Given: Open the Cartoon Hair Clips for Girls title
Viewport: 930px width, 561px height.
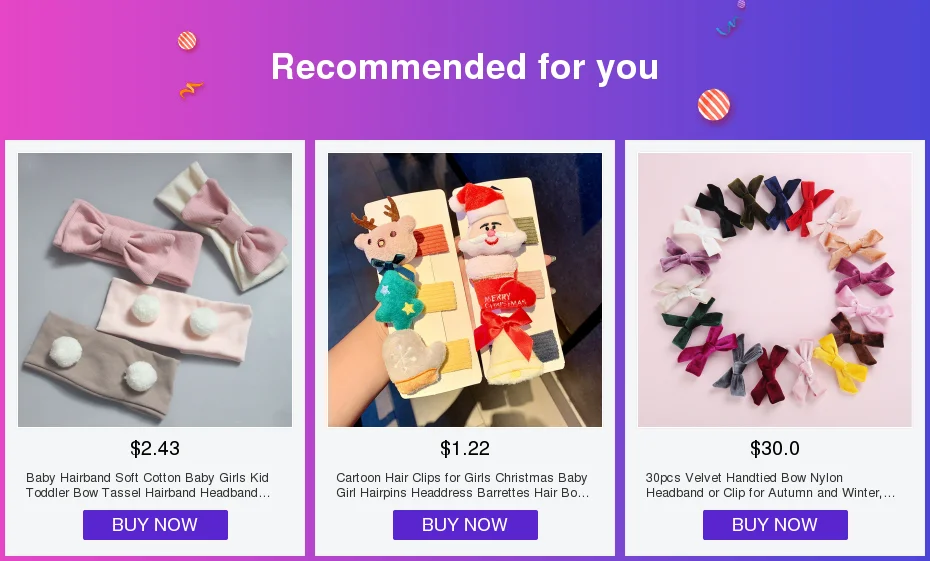Looking at the screenshot, I should point(462,485).
